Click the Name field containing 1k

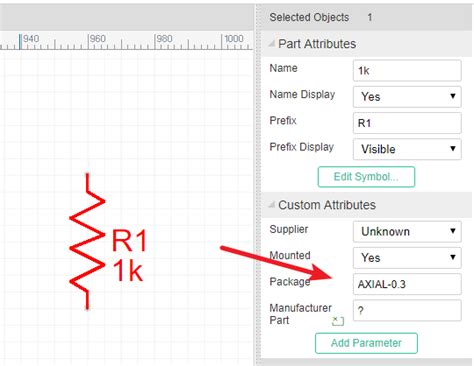pyautogui.click(x=407, y=70)
